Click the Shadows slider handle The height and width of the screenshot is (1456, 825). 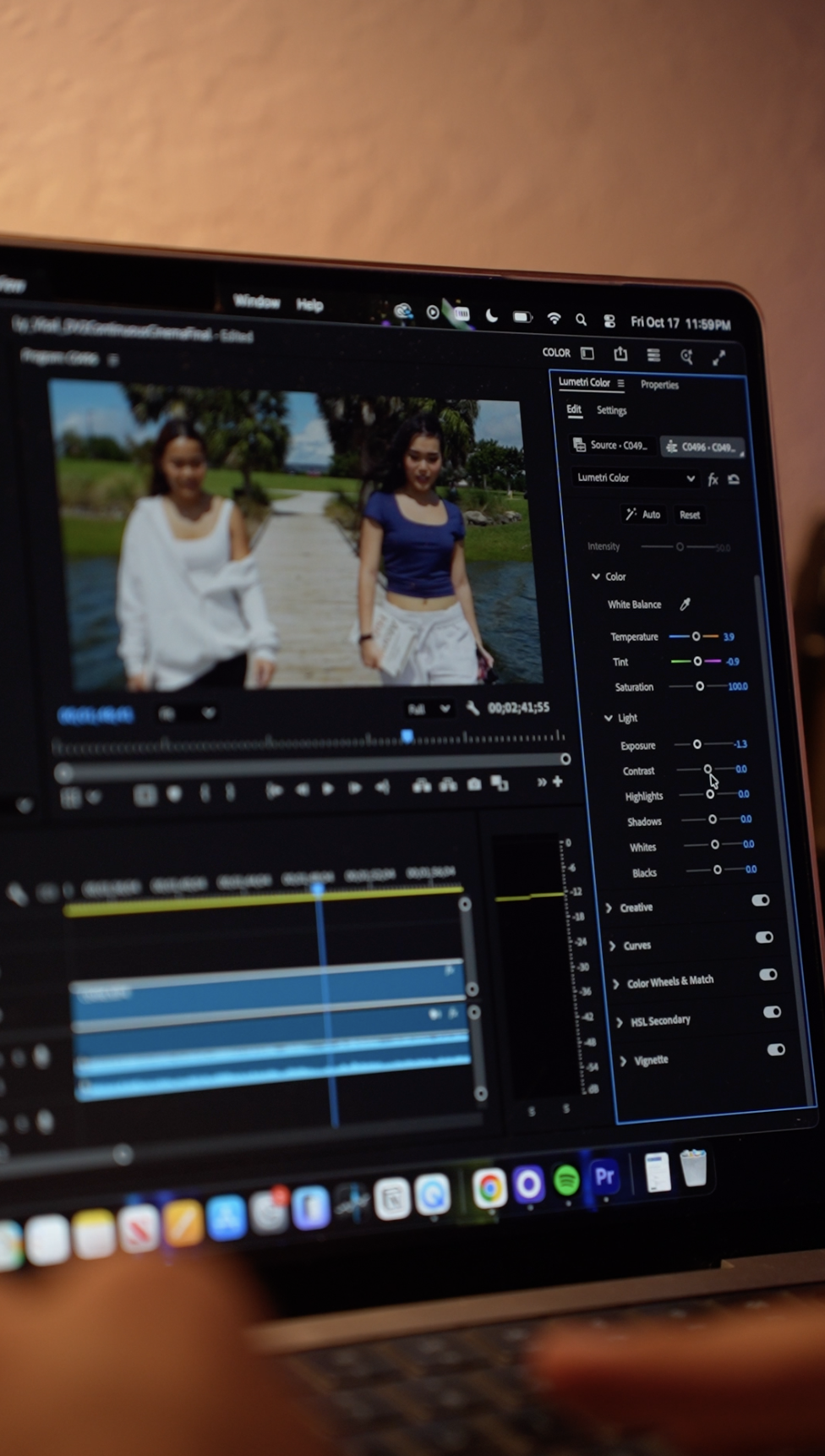713,818
